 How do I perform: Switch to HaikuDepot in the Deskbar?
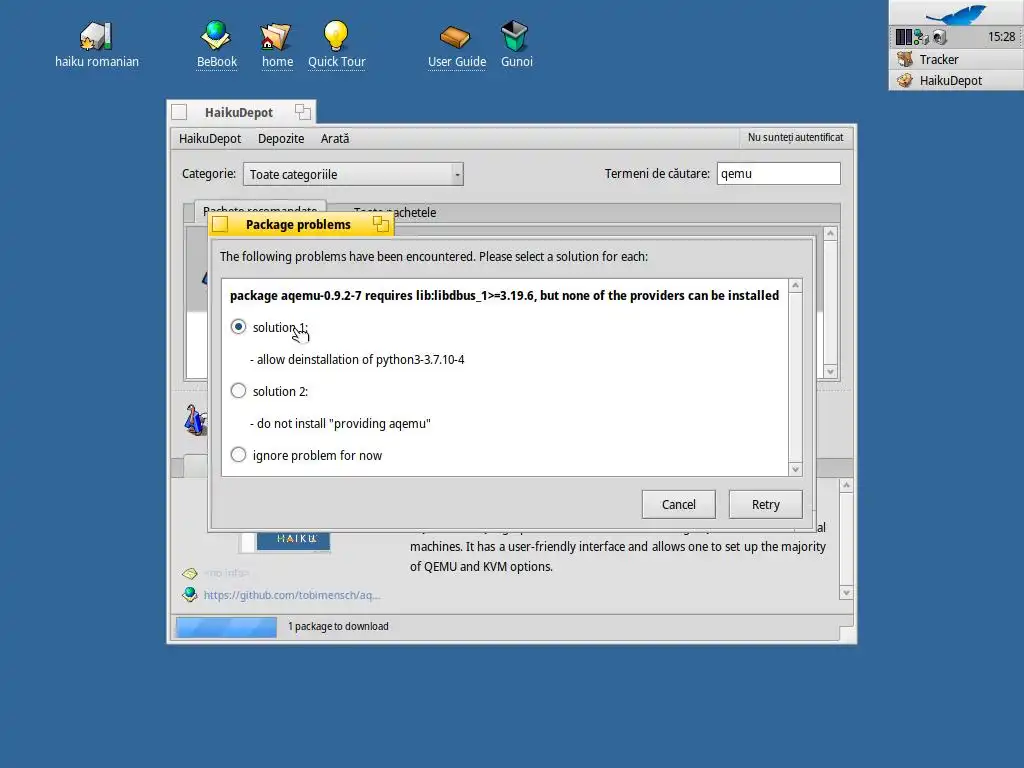tap(956, 80)
